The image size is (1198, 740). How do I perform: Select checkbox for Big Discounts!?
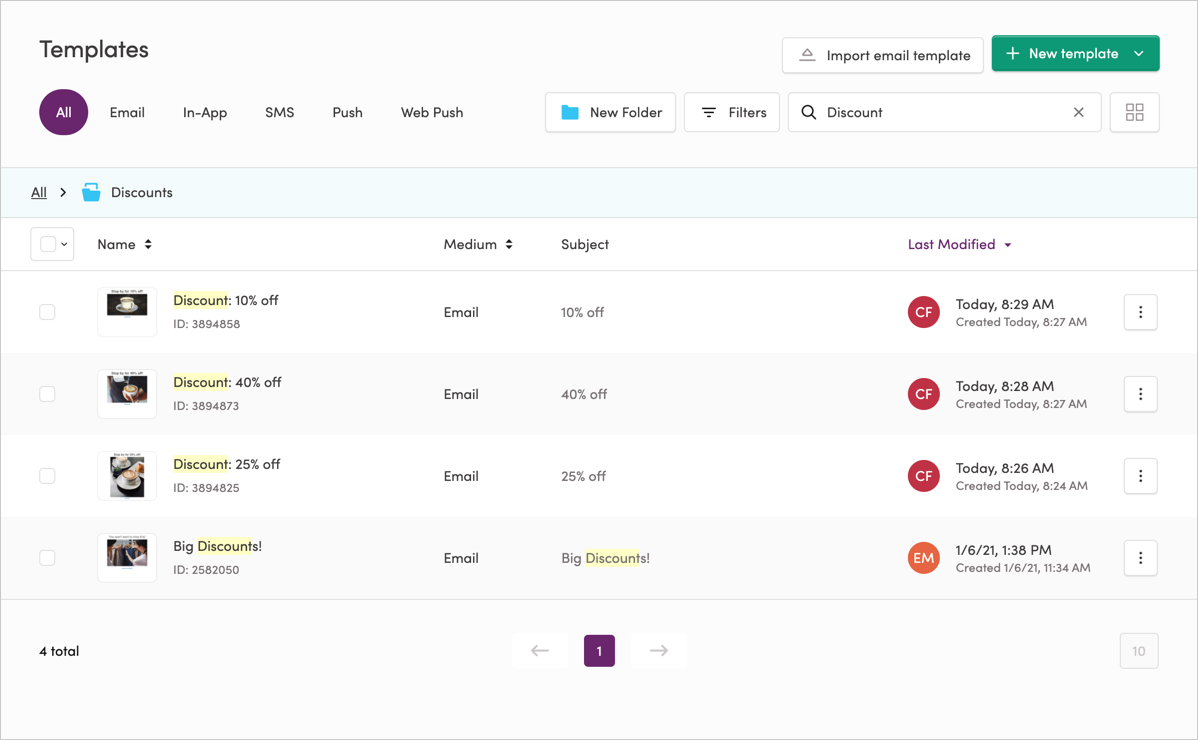(x=47, y=558)
